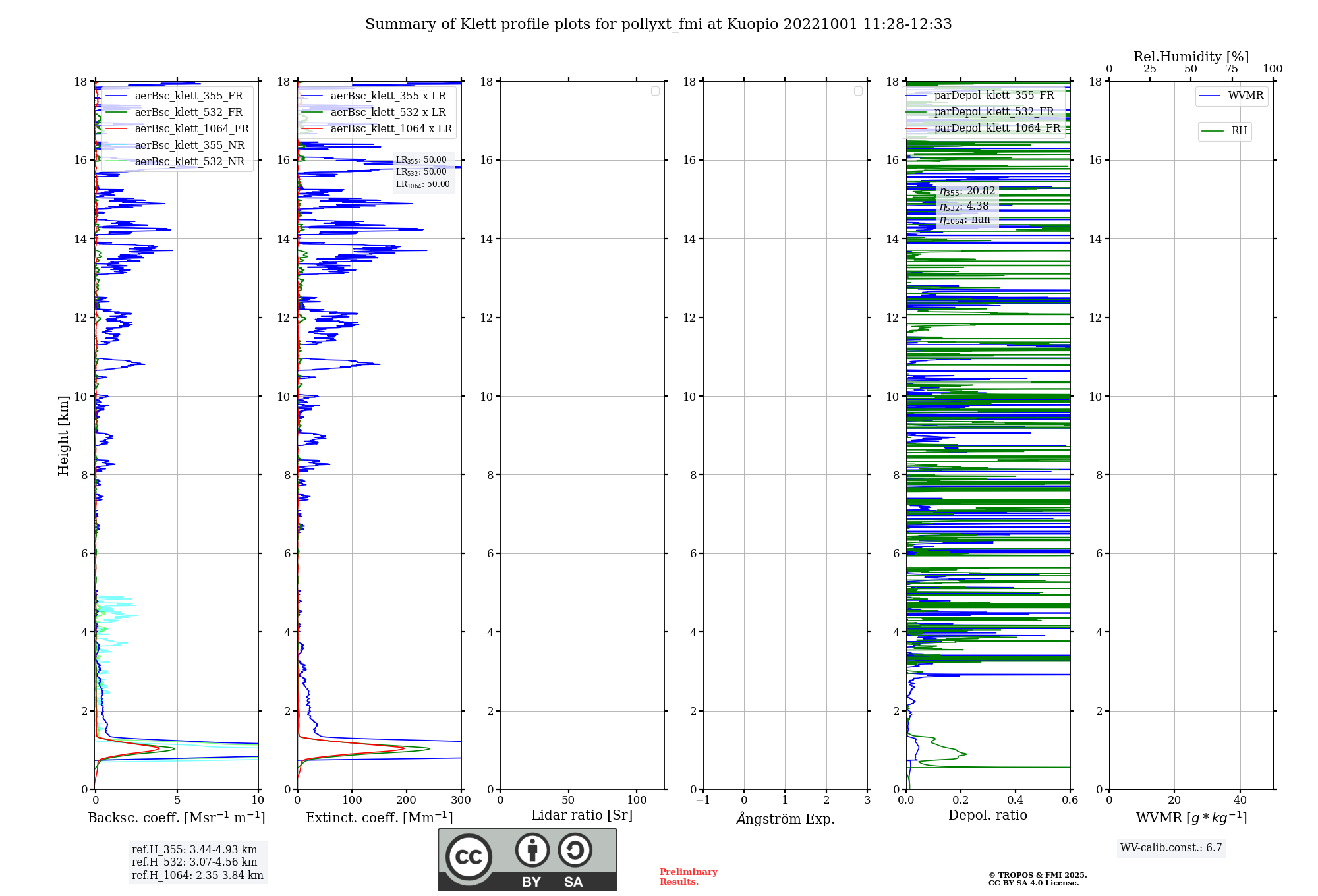This screenshot has width=1318, height=896.
Task: Click the empty legend box in Ångström Exp. plot
Action: coord(858,91)
